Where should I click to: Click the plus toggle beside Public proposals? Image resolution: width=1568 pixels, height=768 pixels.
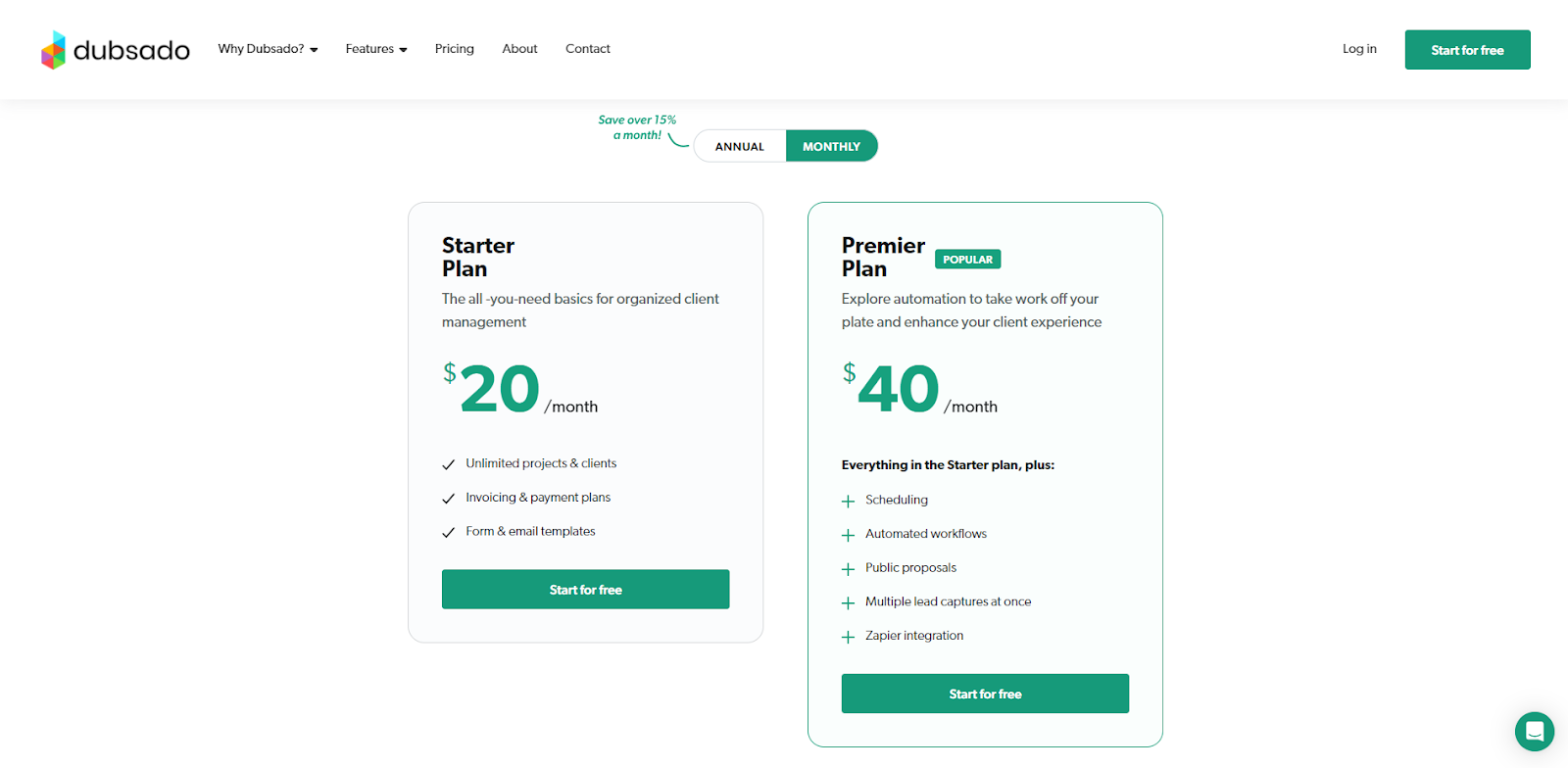(x=847, y=568)
